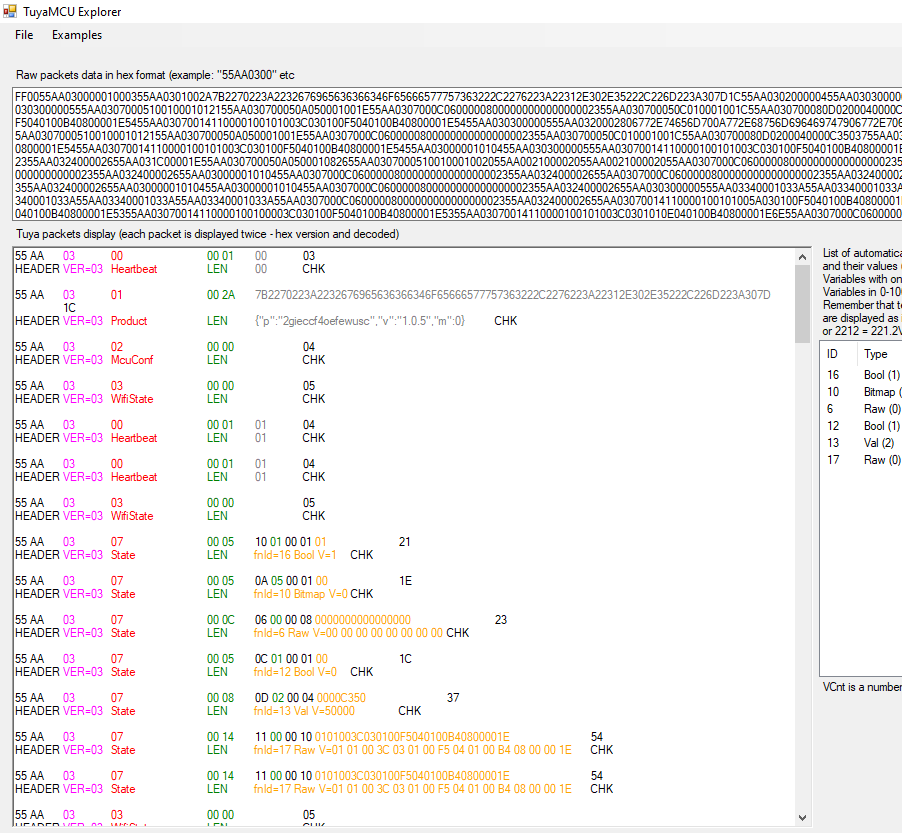Screen dimensions: 902x833
Task: Click the Bool (1) cell in row 12
Action: click(x=882, y=426)
